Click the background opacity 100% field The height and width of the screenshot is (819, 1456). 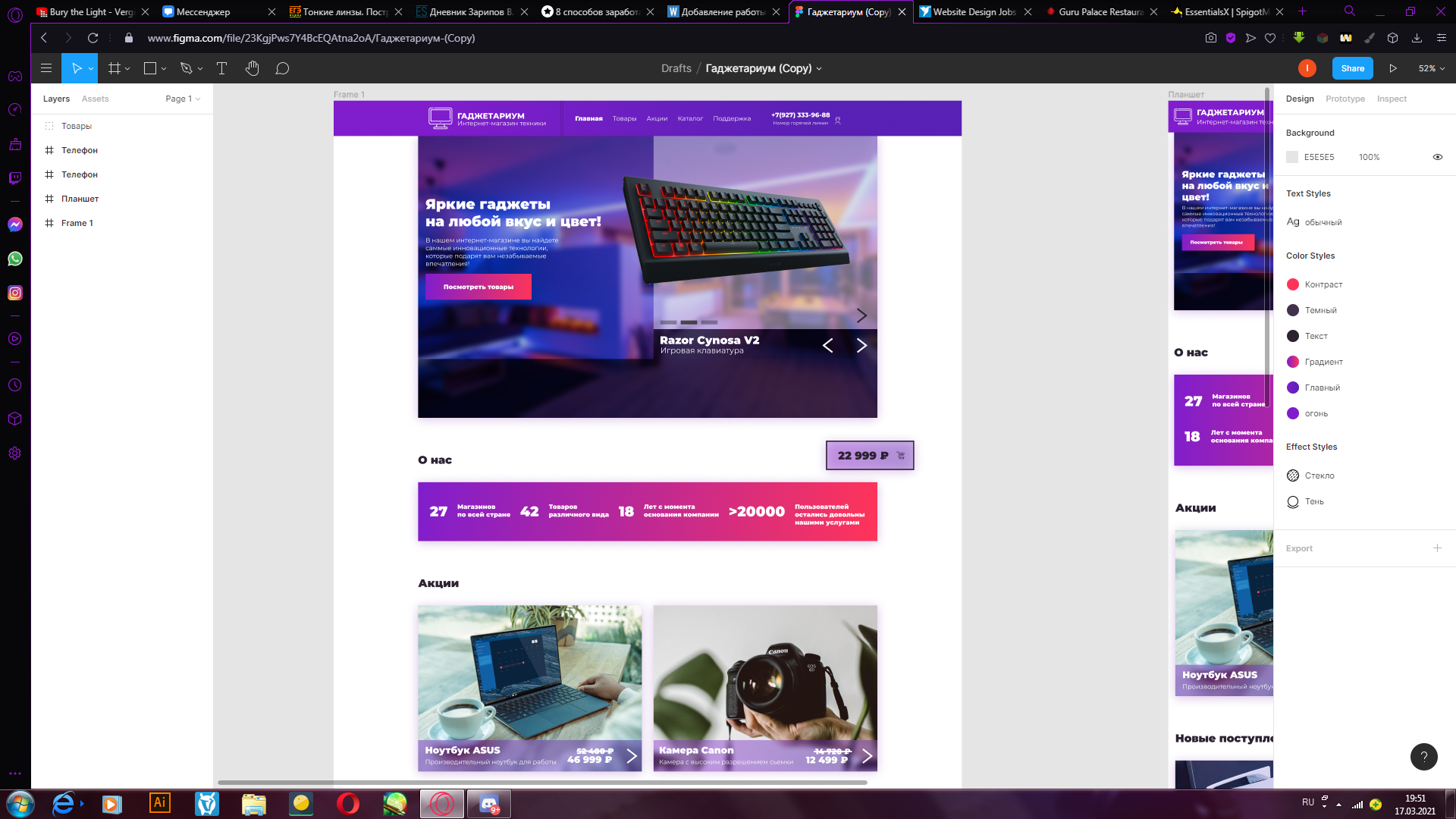[1369, 157]
